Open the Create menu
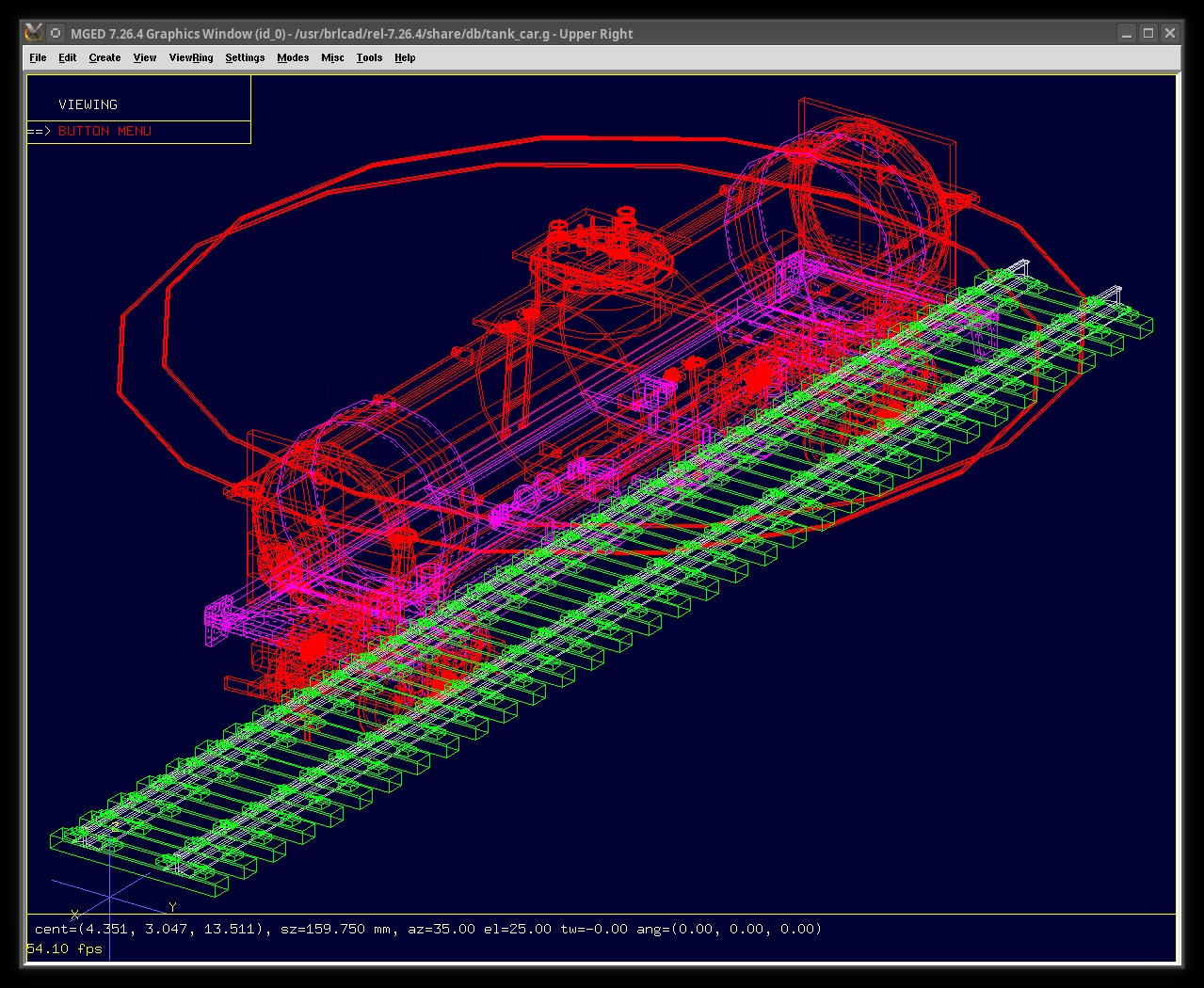Viewport: 1204px width, 988px height. point(104,57)
